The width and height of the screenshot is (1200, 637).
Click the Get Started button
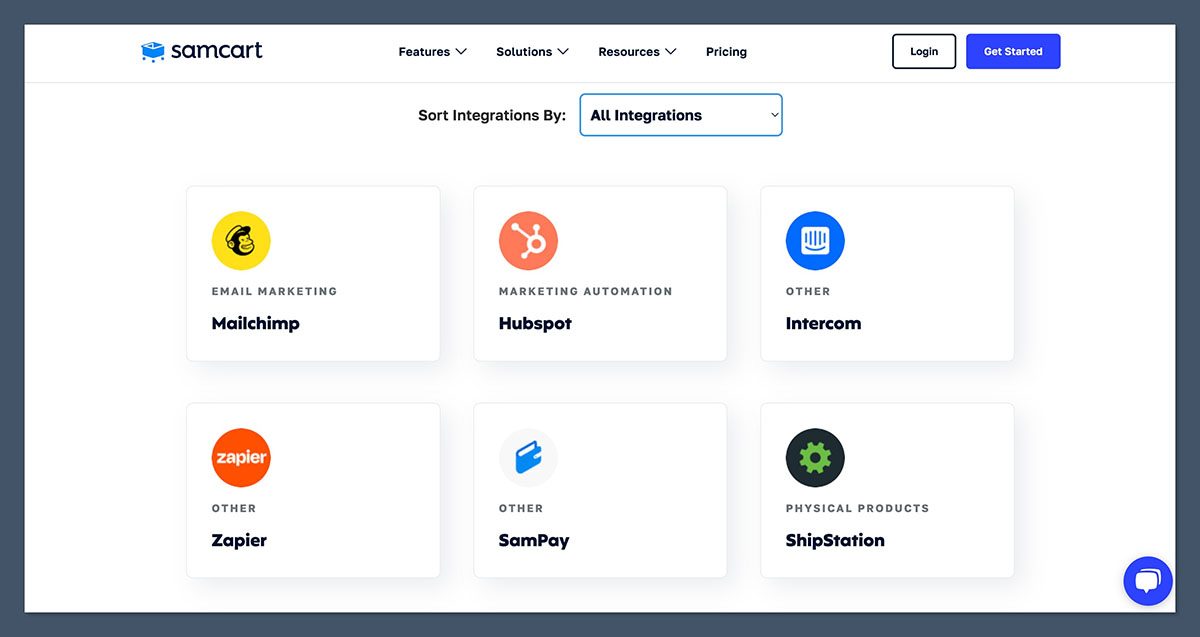1013,51
